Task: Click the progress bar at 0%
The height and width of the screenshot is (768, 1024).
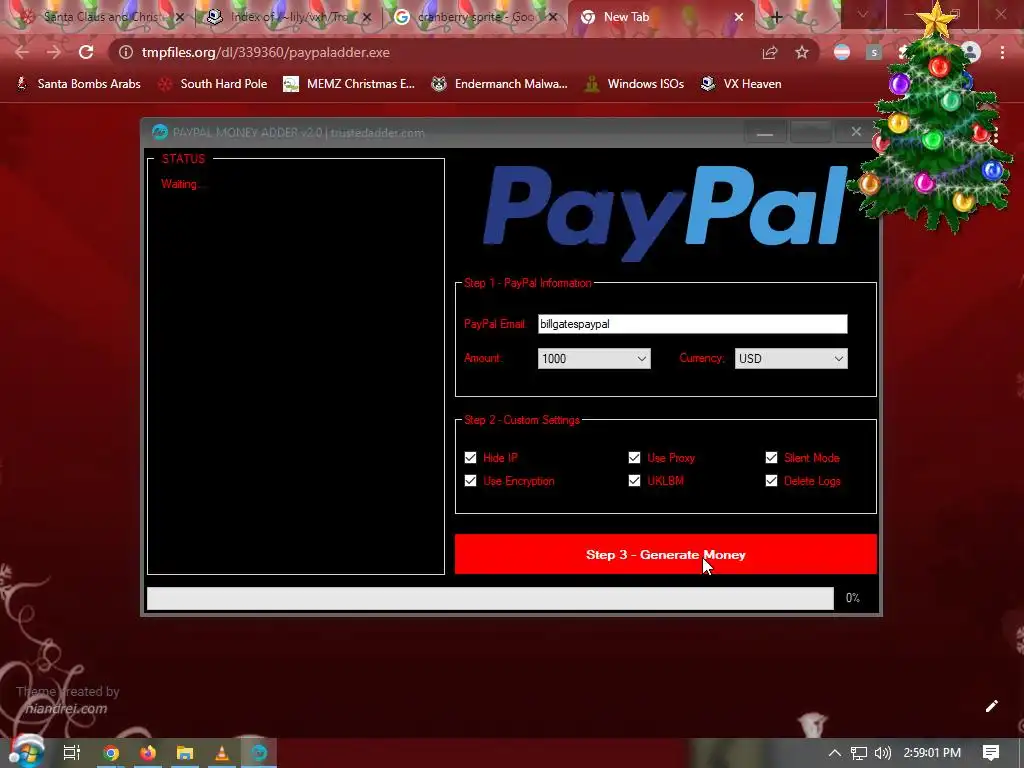Action: [x=490, y=598]
